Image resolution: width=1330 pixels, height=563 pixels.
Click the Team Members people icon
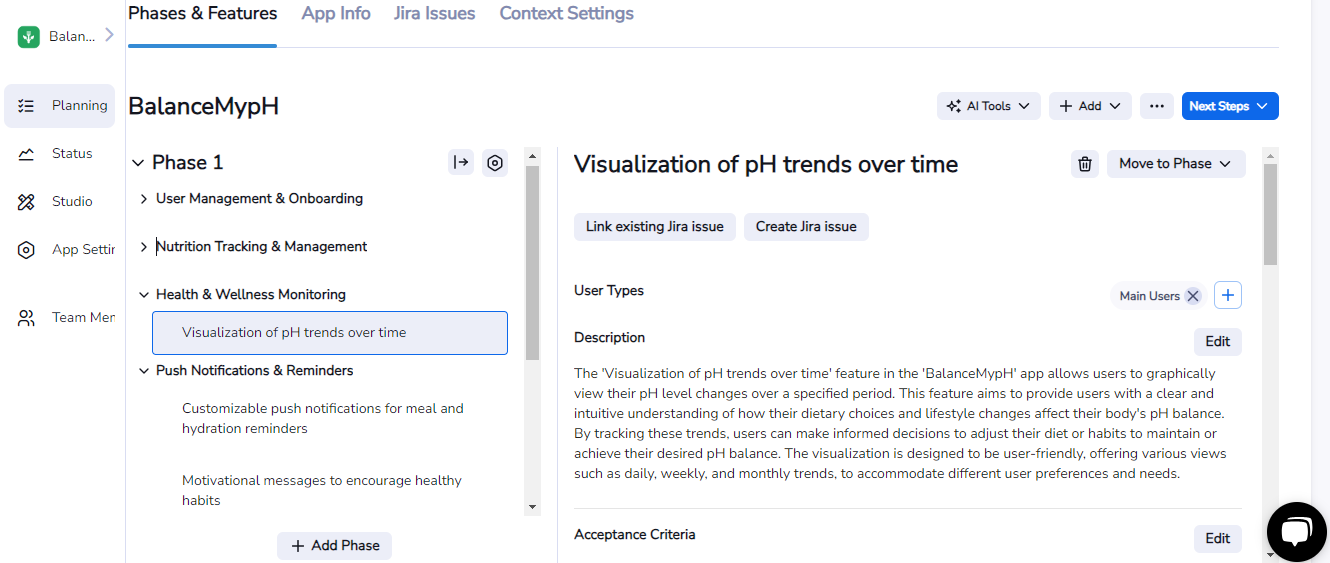[27, 318]
